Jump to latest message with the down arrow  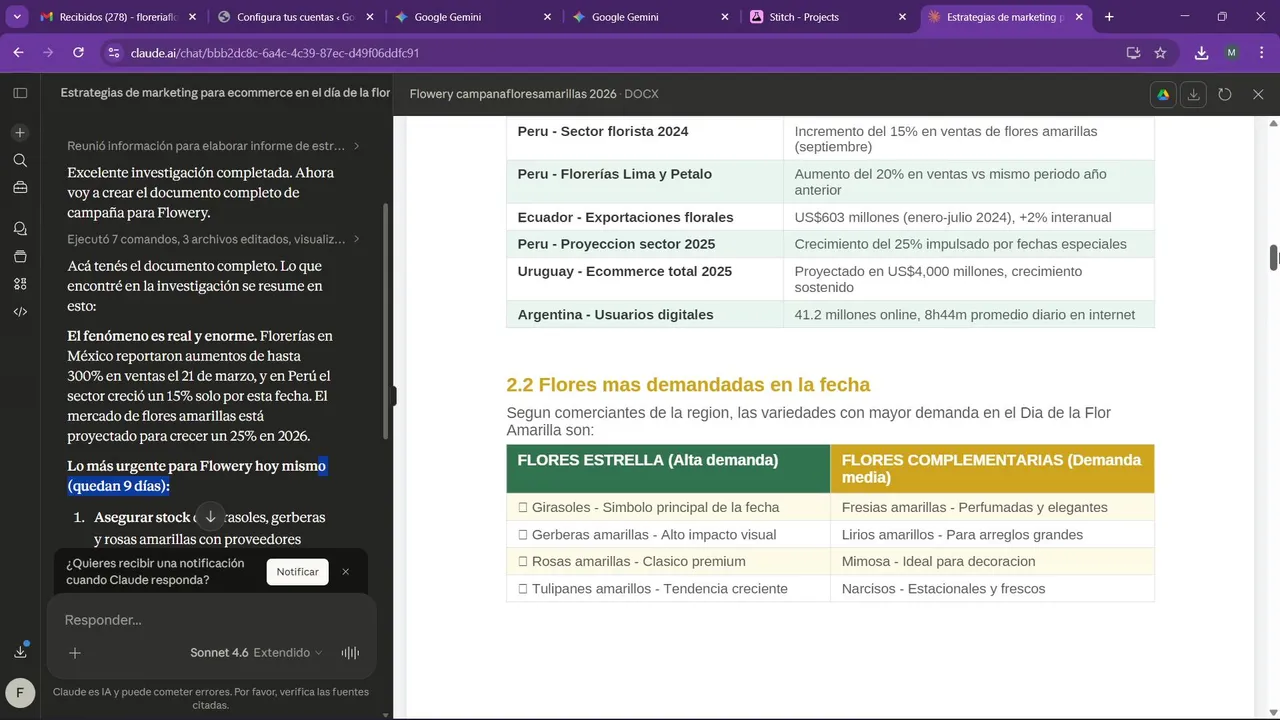[210, 517]
